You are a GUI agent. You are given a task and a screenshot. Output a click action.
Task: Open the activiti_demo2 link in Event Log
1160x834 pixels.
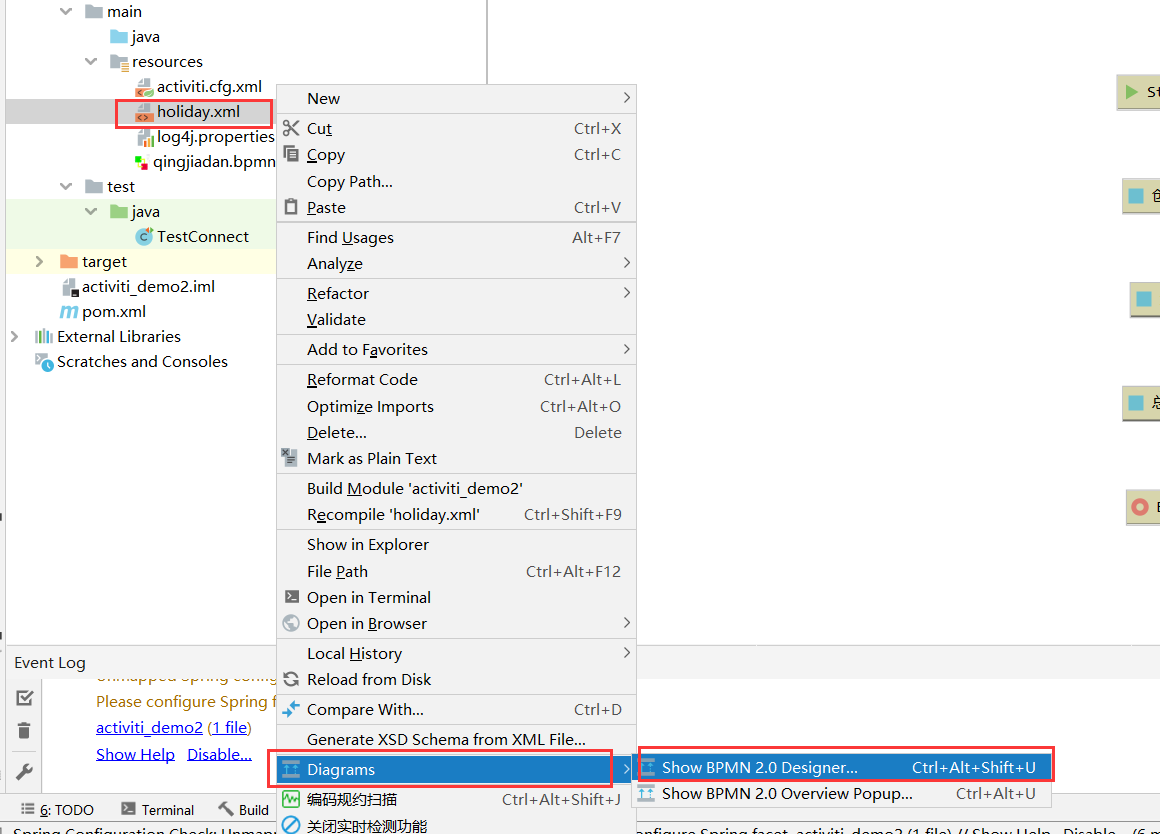coord(149,727)
